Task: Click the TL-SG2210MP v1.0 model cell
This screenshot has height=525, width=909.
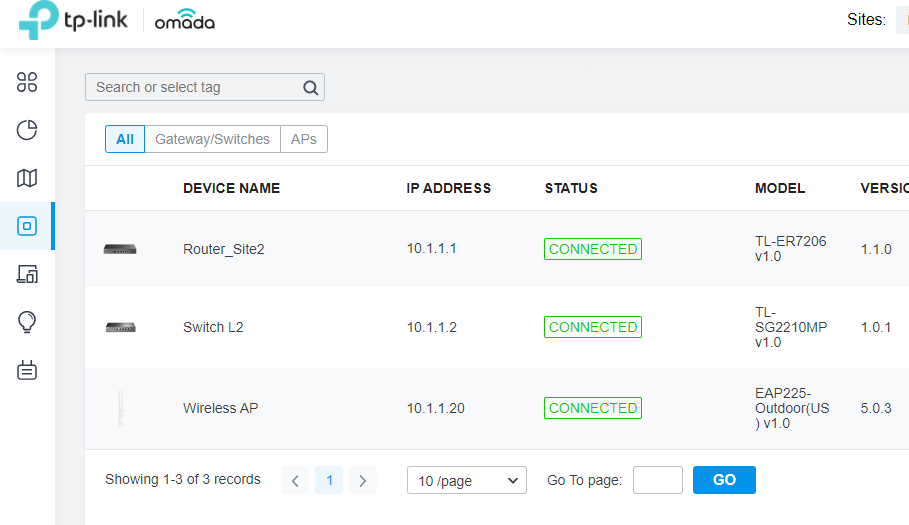Action: tap(791, 327)
